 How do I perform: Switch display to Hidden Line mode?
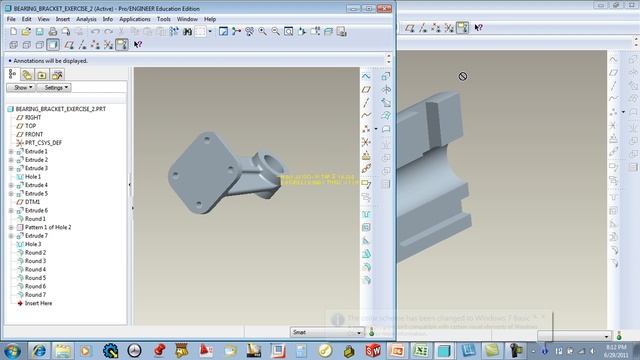[26, 44]
